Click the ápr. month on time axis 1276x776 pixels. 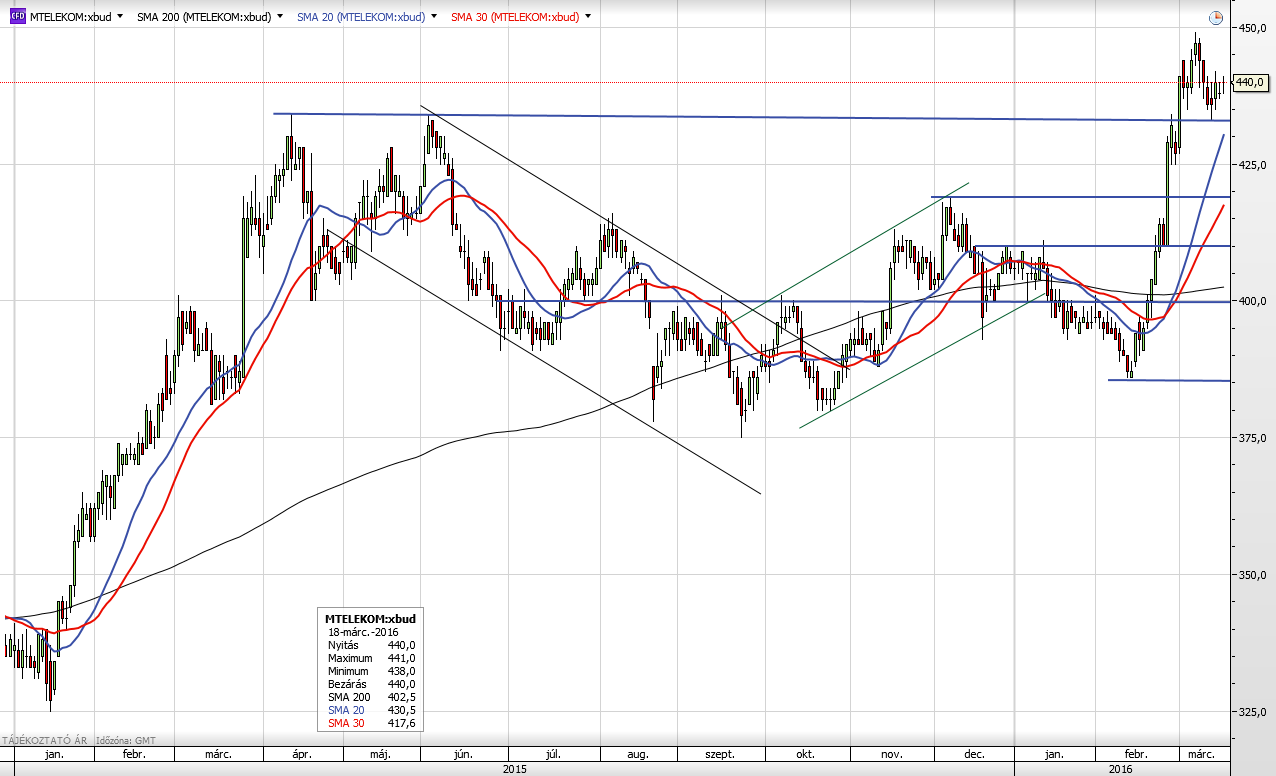click(x=303, y=754)
